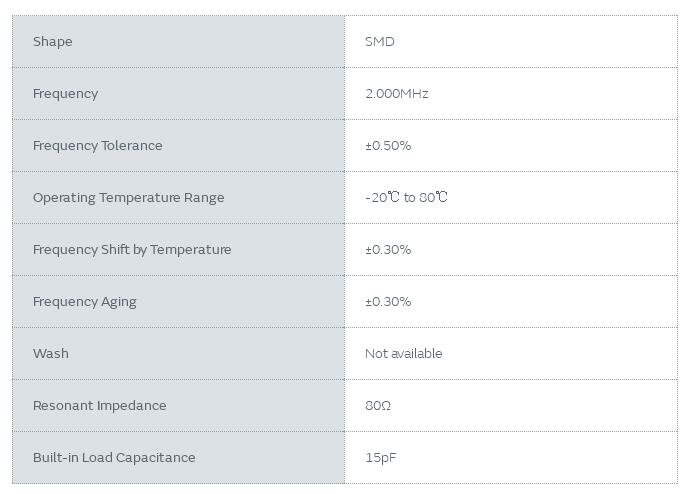Image resolution: width=690 pixels, height=494 pixels.
Task: Click the Frequency Tolerance label
Action: coord(97,145)
